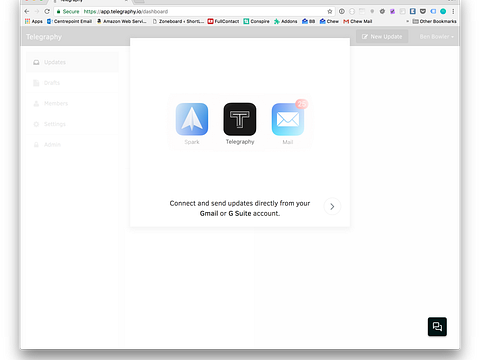
Task: Open the FullContact bookmark
Action: (x=223, y=21)
